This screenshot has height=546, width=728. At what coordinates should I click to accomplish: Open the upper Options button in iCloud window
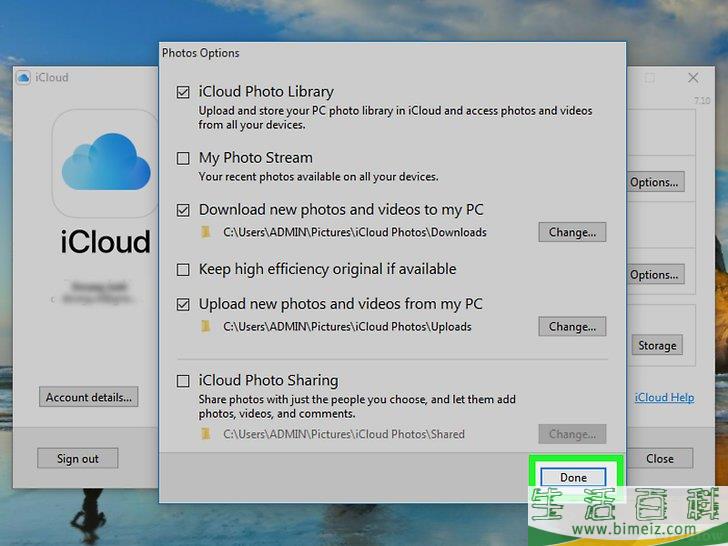tap(655, 182)
